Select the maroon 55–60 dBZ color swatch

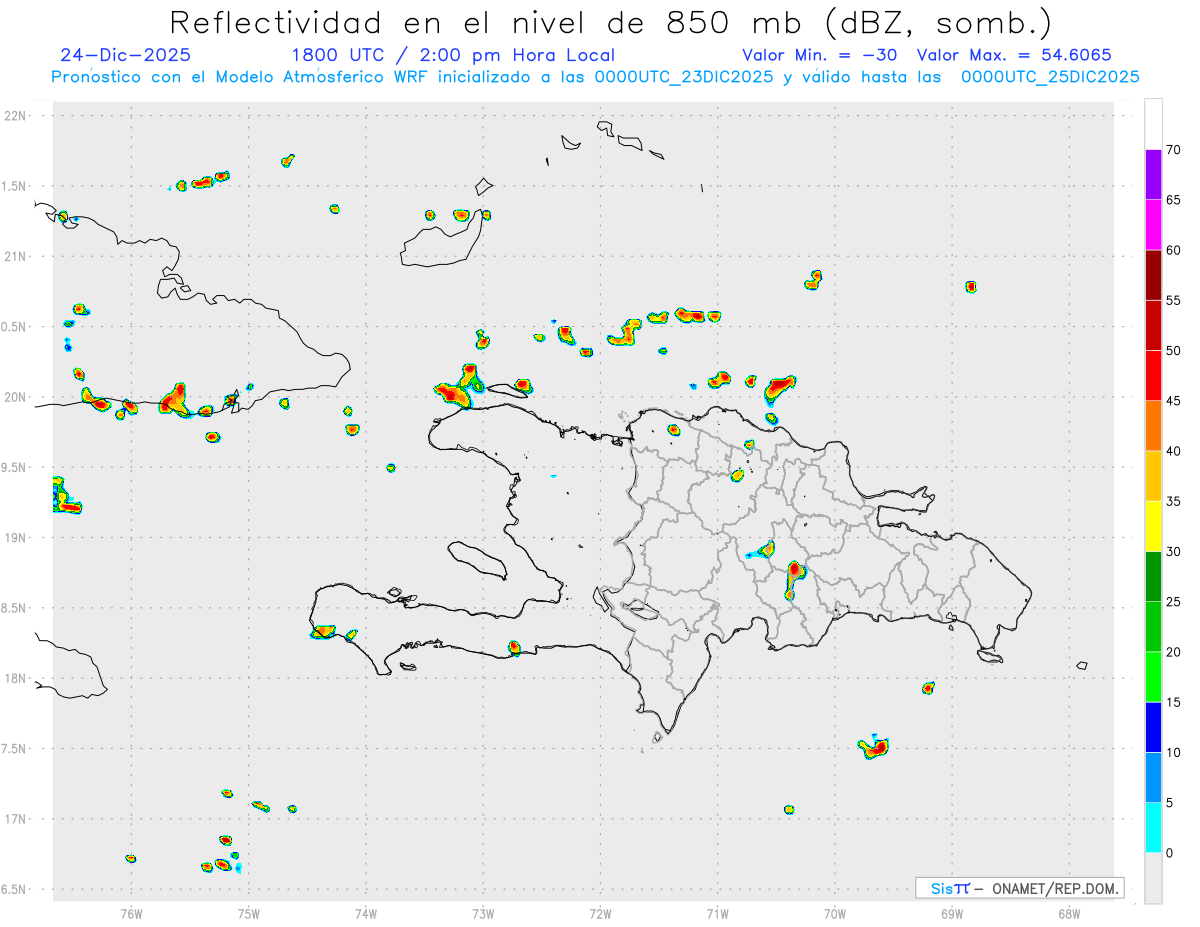[x=1153, y=275]
